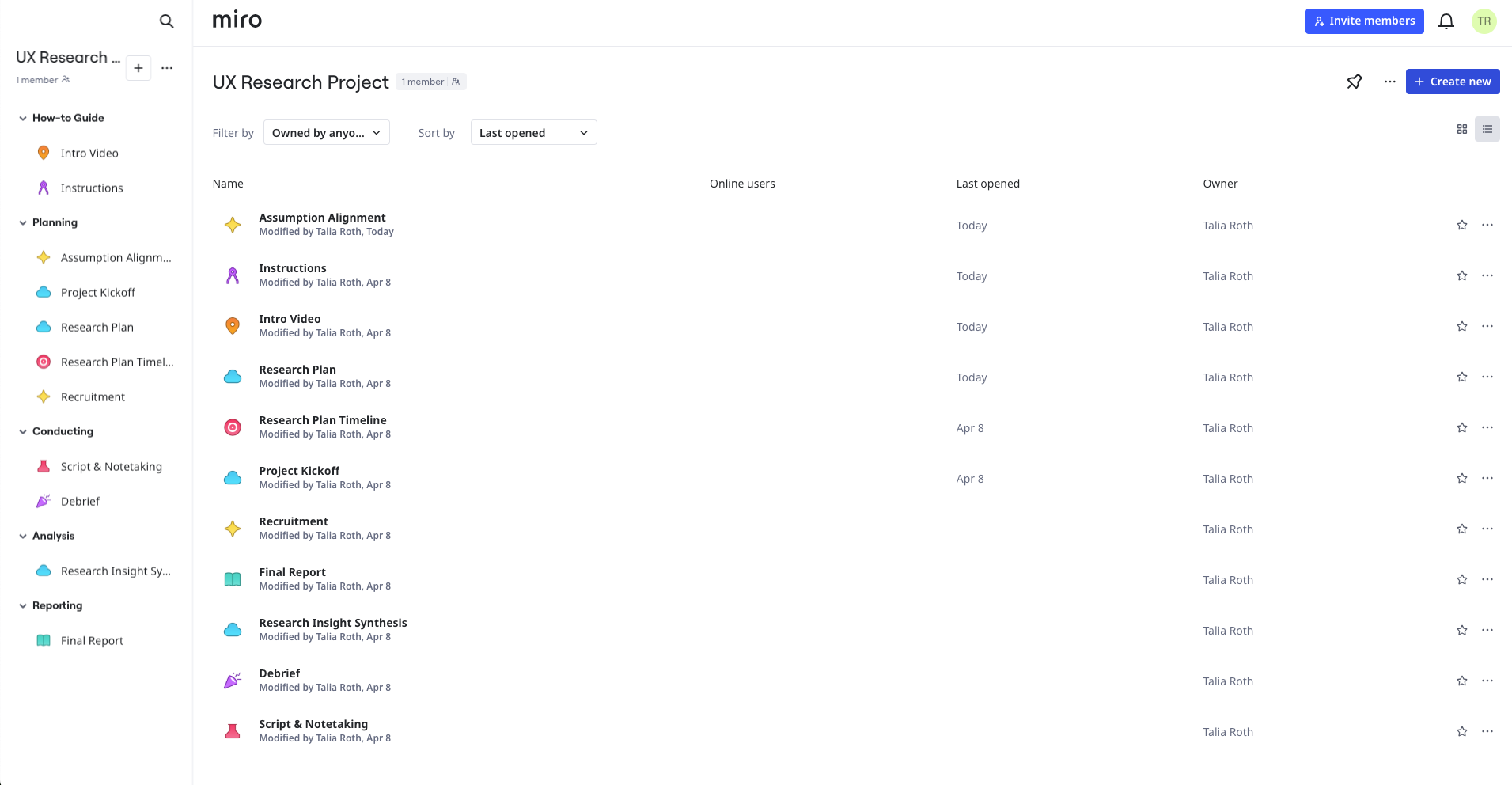Star the Intro Video board
The height and width of the screenshot is (785, 1512).
coord(1462,326)
